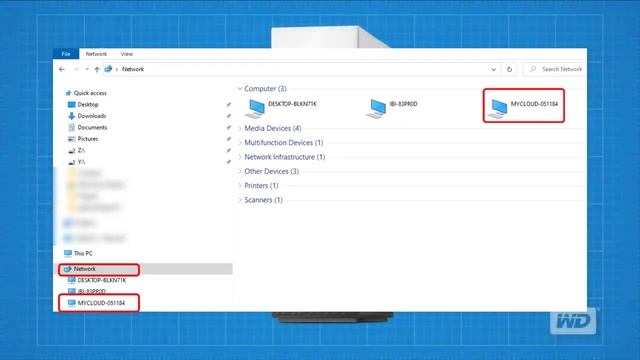Screen dimensions: 640x360
Task: Open the Y:\ drive shortcut
Action: coord(81,162)
